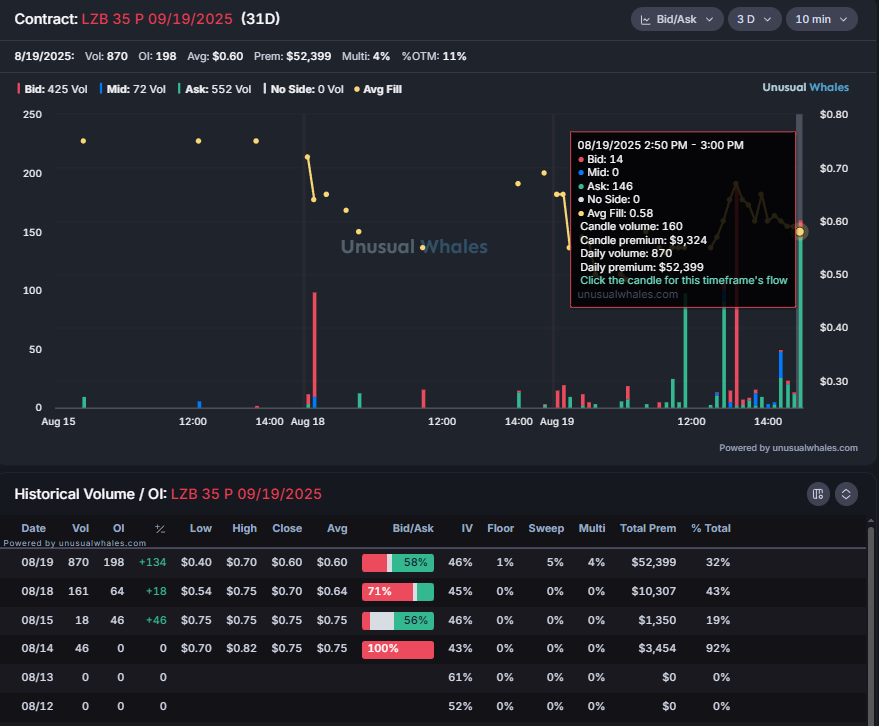This screenshot has height=726, width=879.
Task: Open the 10 min interval dropdown
Action: [x=821, y=19]
